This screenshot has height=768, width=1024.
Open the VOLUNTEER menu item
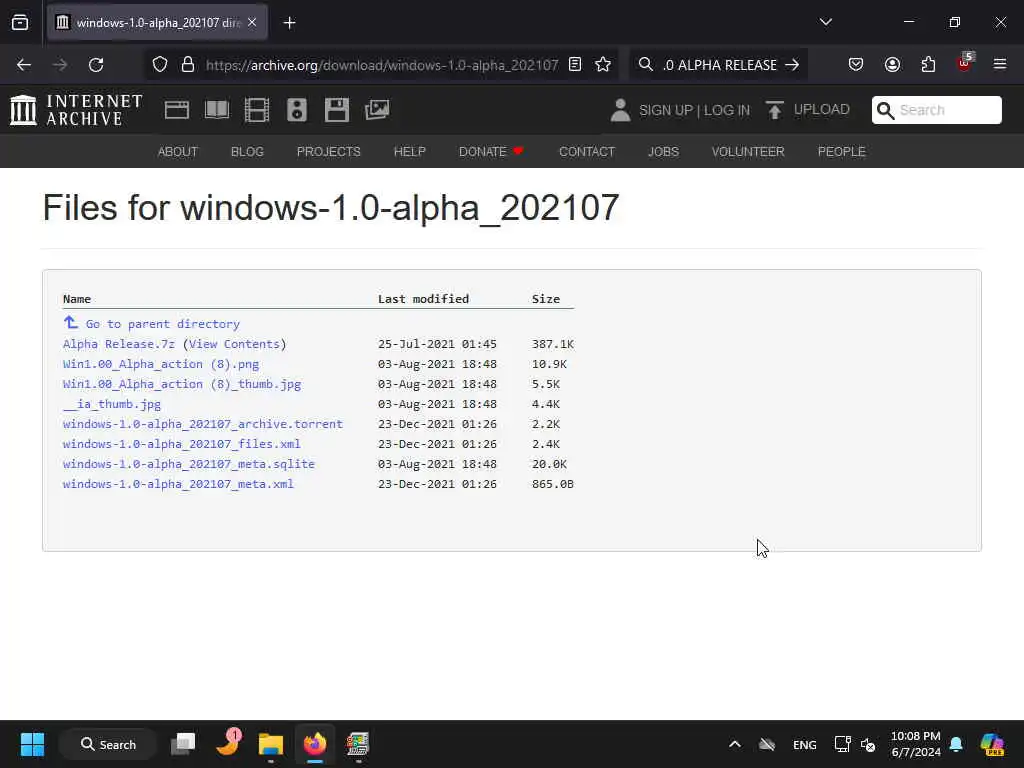[748, 152]
